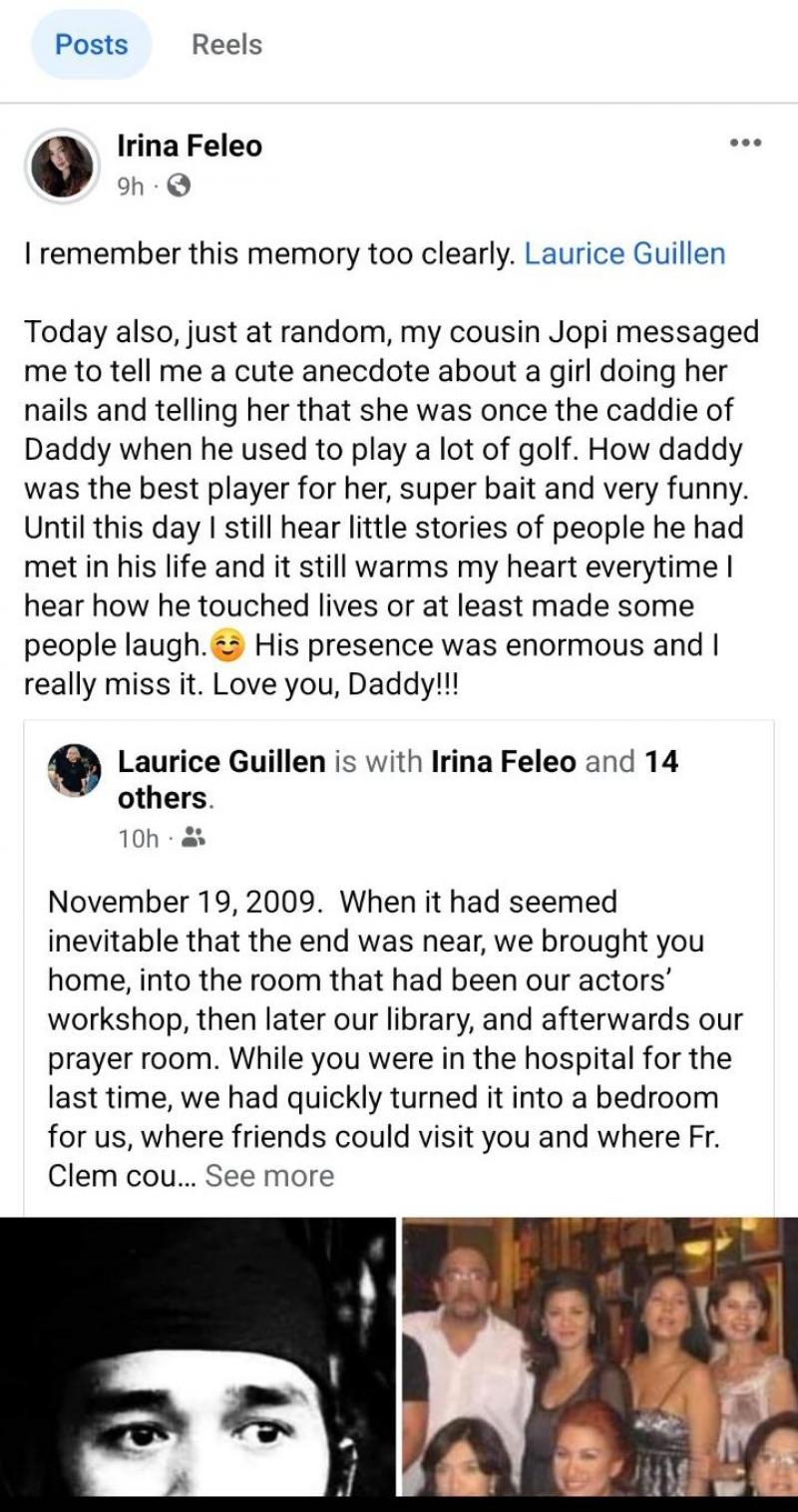Click the blue Laurice Guillen mention link
The image size is (798, 1512).
click(624, 253)
